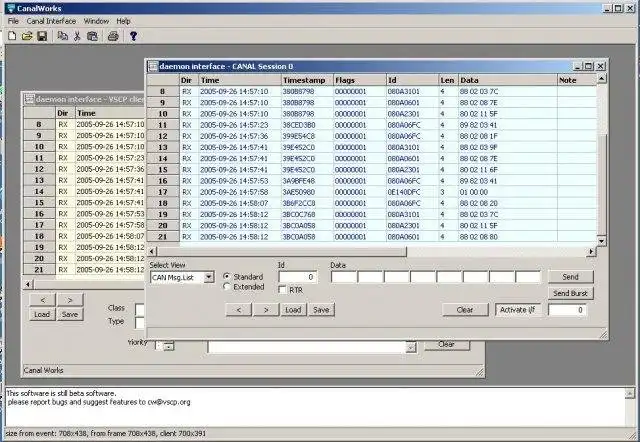Select row 21 header in CANAL Session list
Image resolution: width=640 pixels, height=442 pixels.
163,237
